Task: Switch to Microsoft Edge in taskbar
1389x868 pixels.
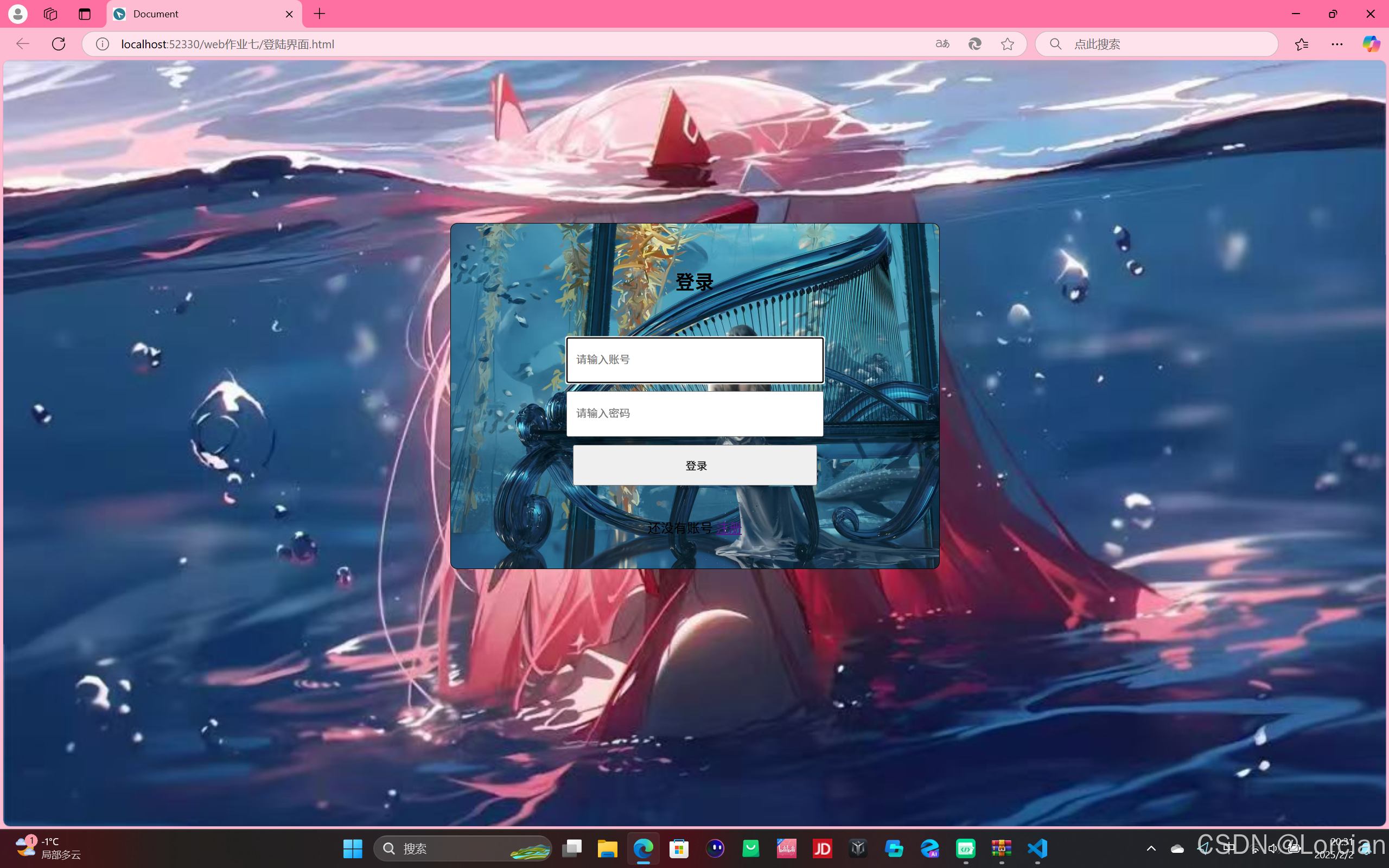Action: 643,848
